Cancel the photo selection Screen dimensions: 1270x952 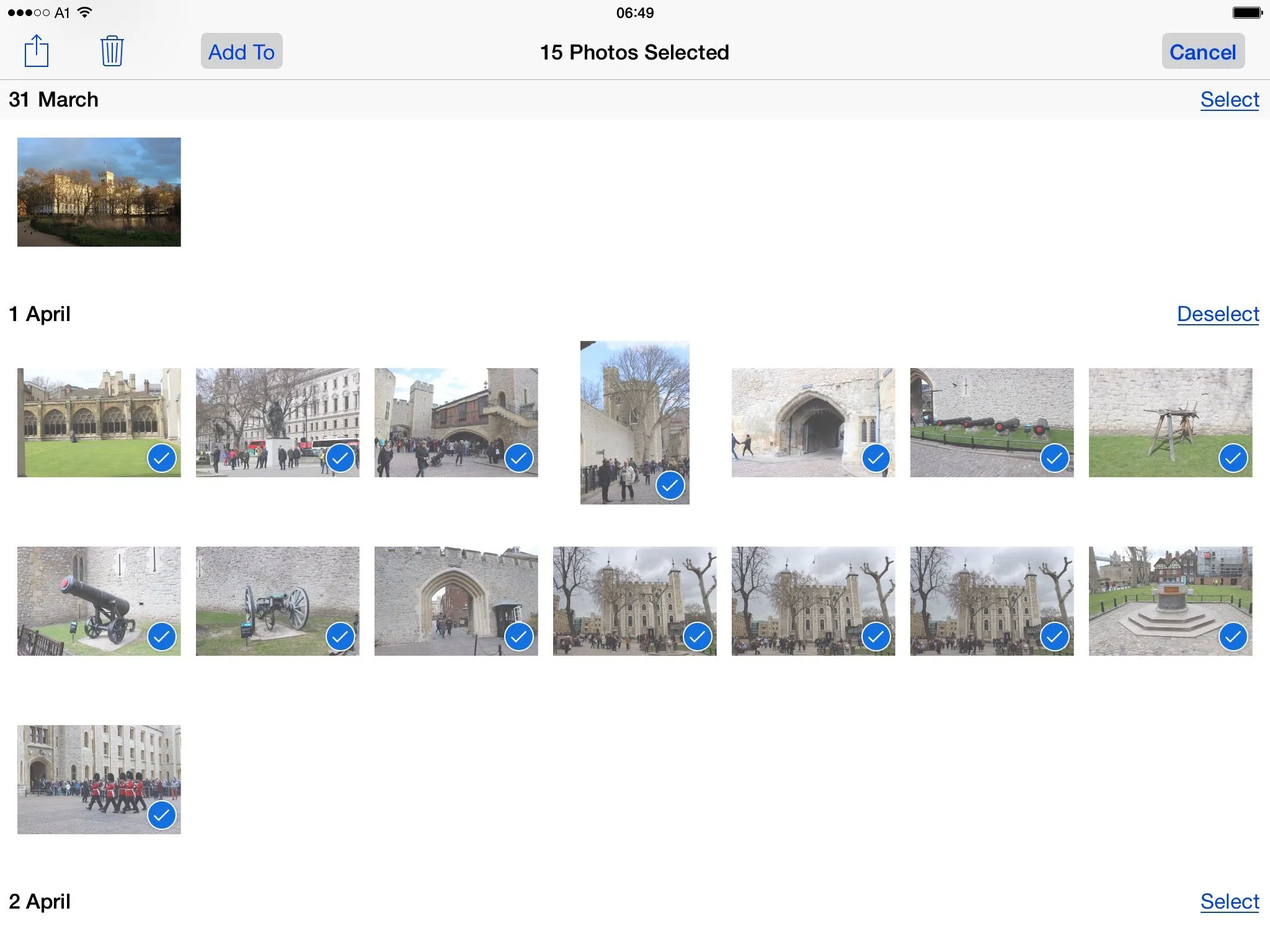1202,52
